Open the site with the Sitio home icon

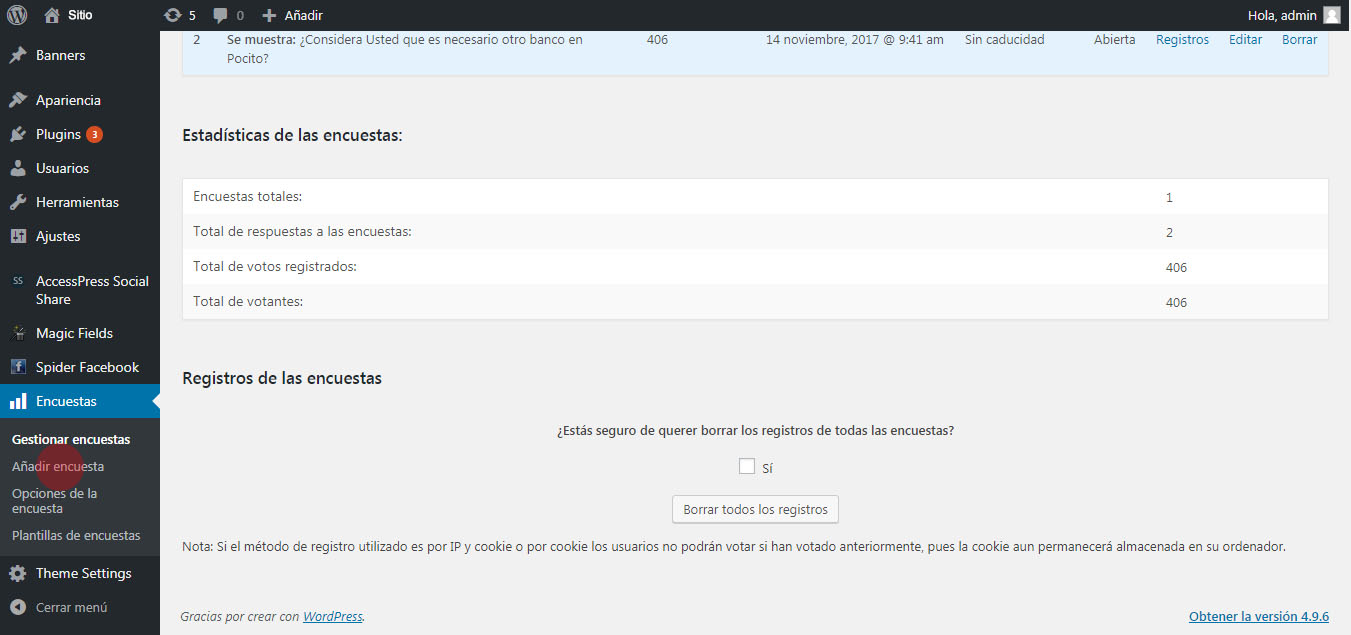(49, 15)
